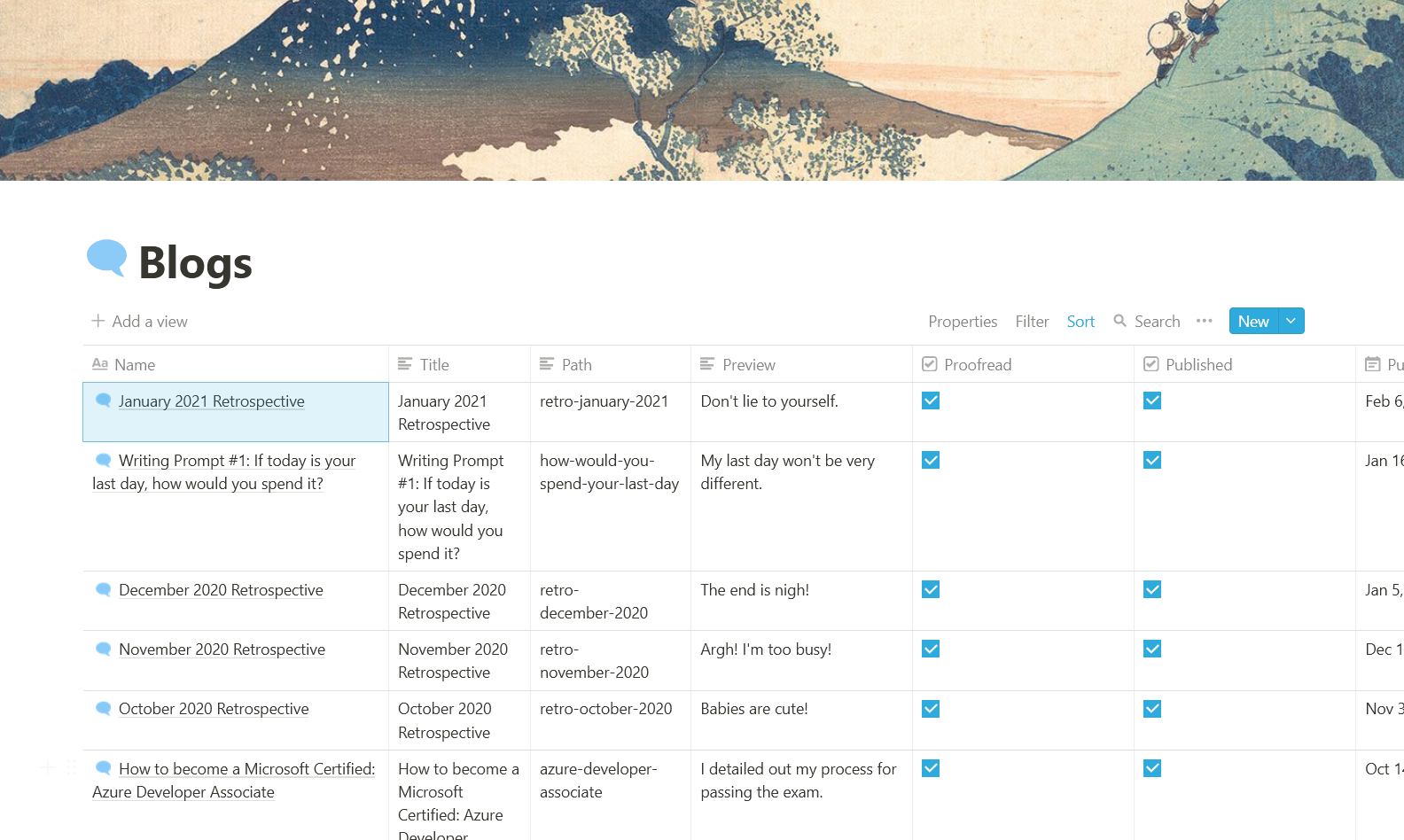This screenshot has width=1404, height=840.
Task: Select the path cell 'retro-october-2020'
Action: click(x=611, y=720)
